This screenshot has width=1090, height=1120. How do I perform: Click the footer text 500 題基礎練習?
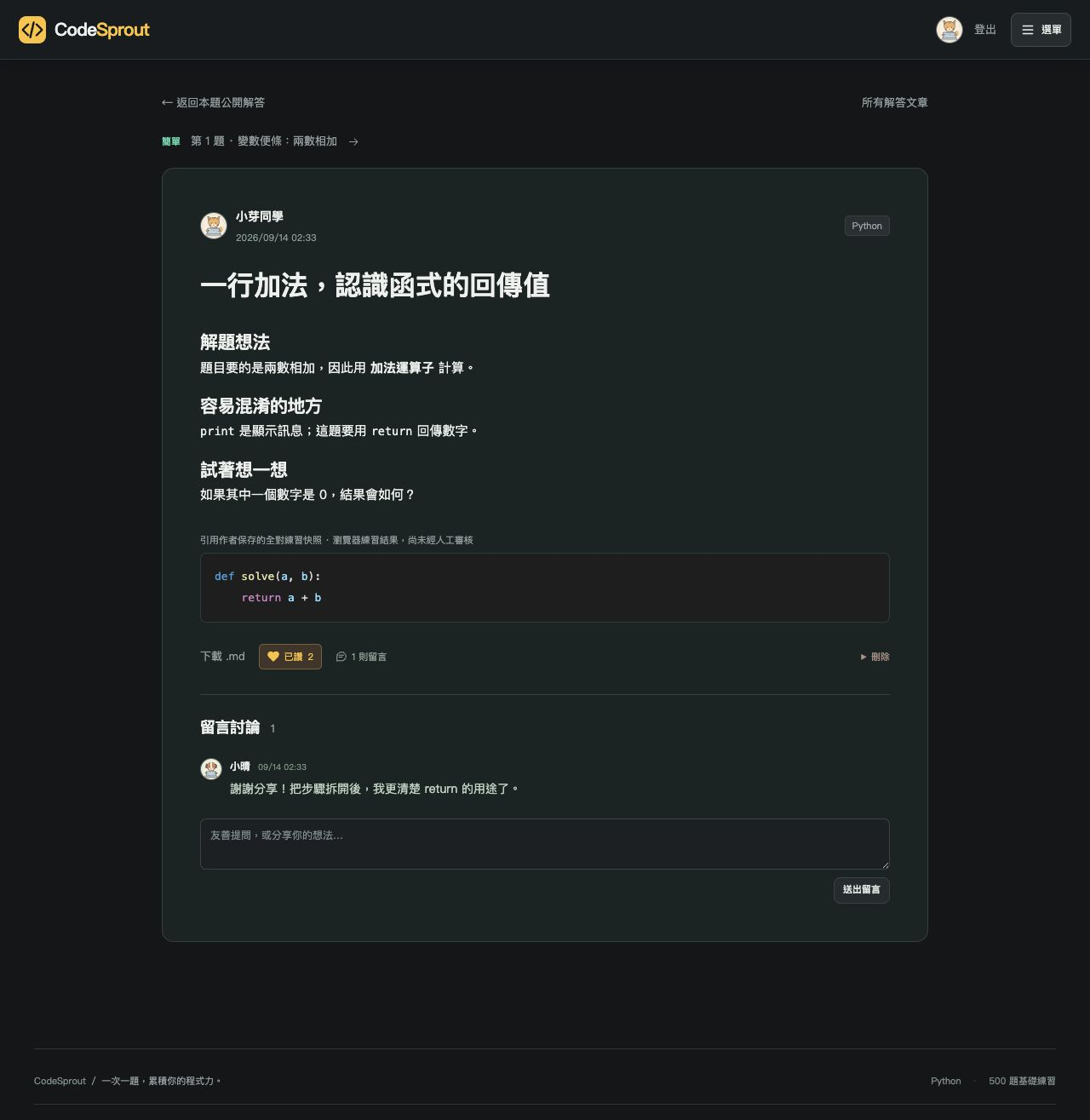[x=1022, y=1081]
